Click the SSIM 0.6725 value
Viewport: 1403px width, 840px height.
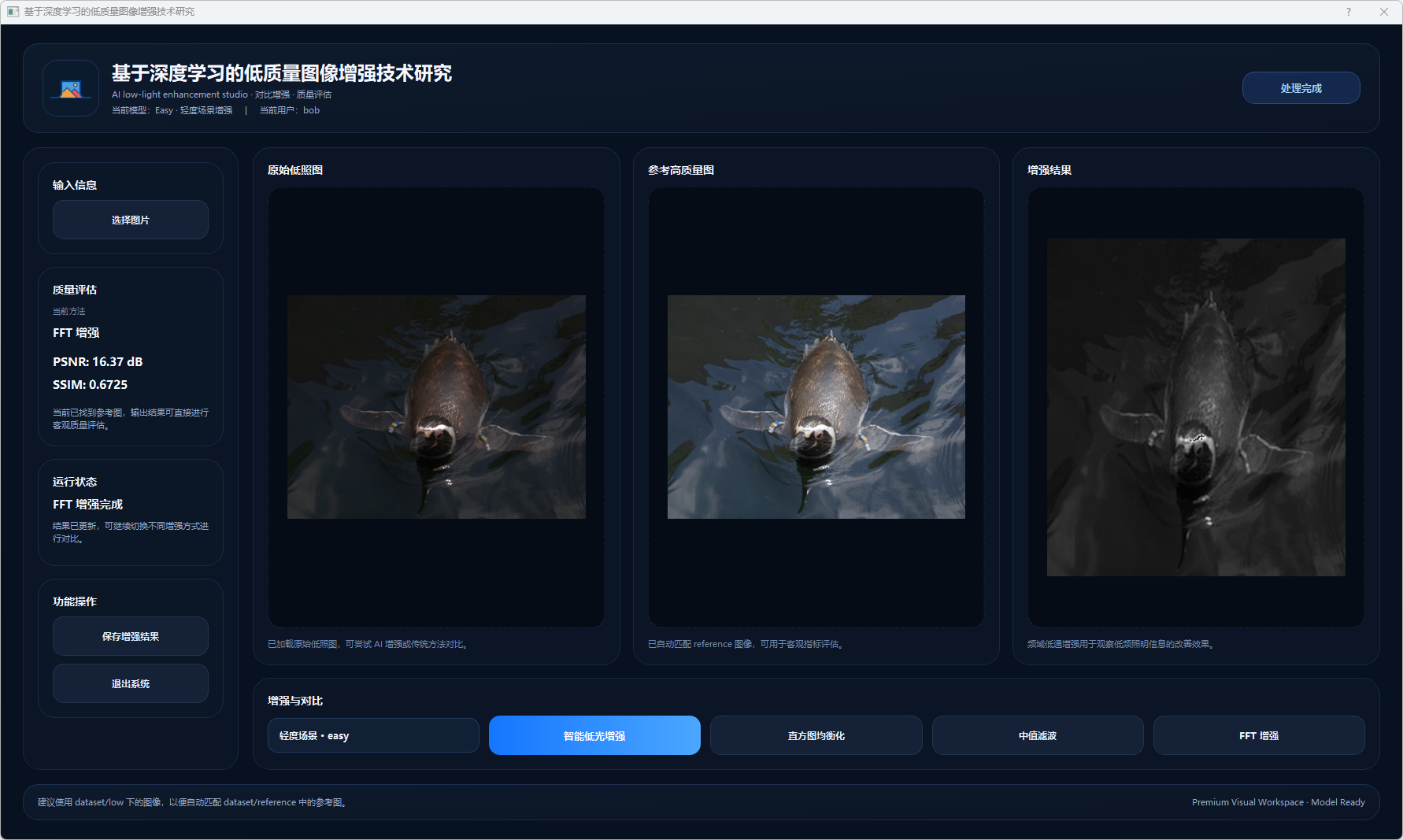click(x=90, y=385)
